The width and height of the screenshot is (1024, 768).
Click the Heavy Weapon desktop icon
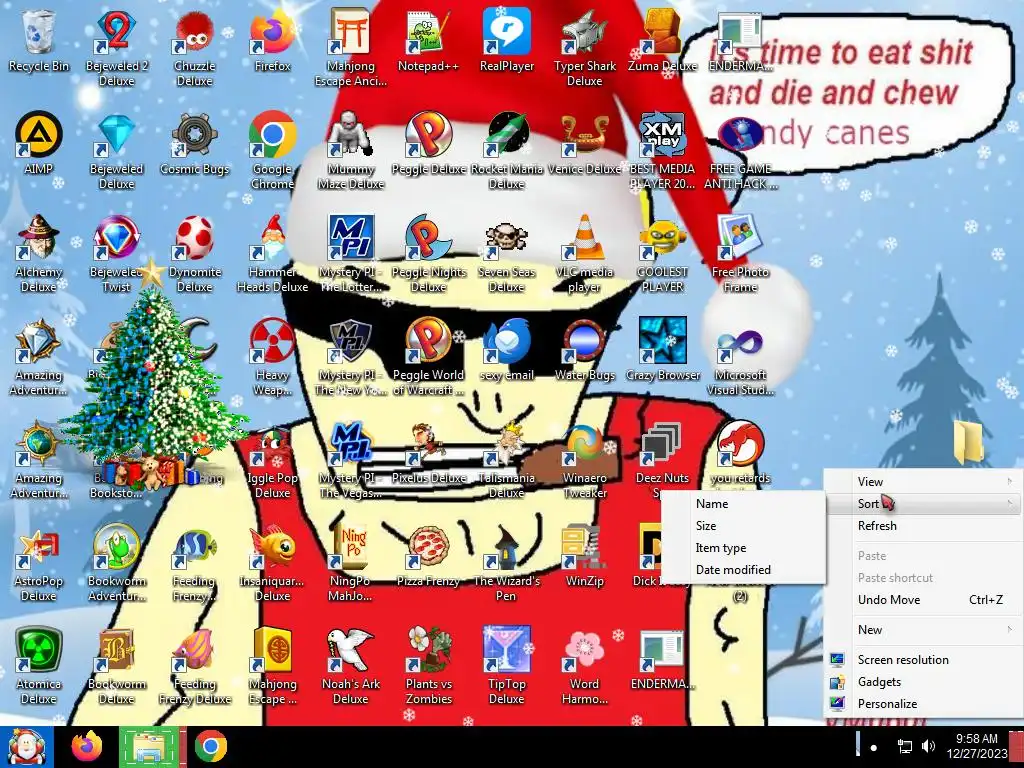[x=272, y=358]
